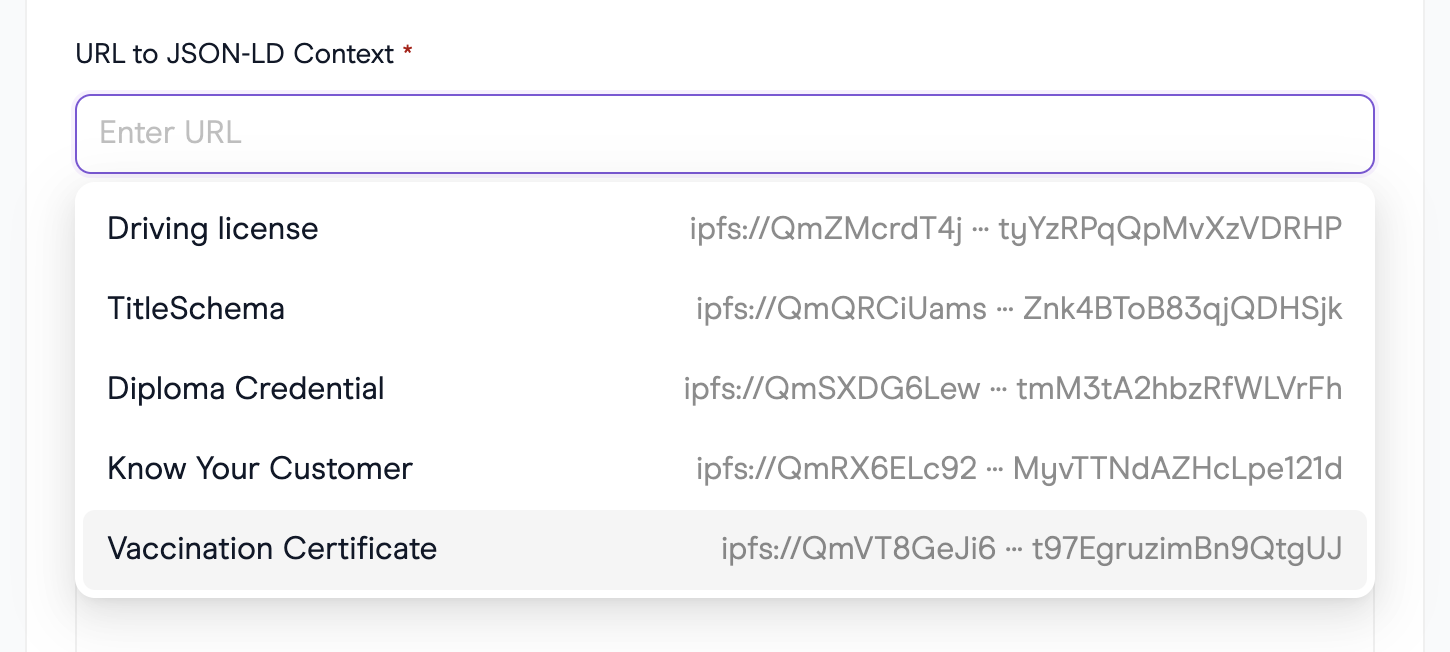Image resolution: width=1450 pixels, height=652 pixels.
Task: Focus the Enter URL input field
Action: (x=725, y=134)
